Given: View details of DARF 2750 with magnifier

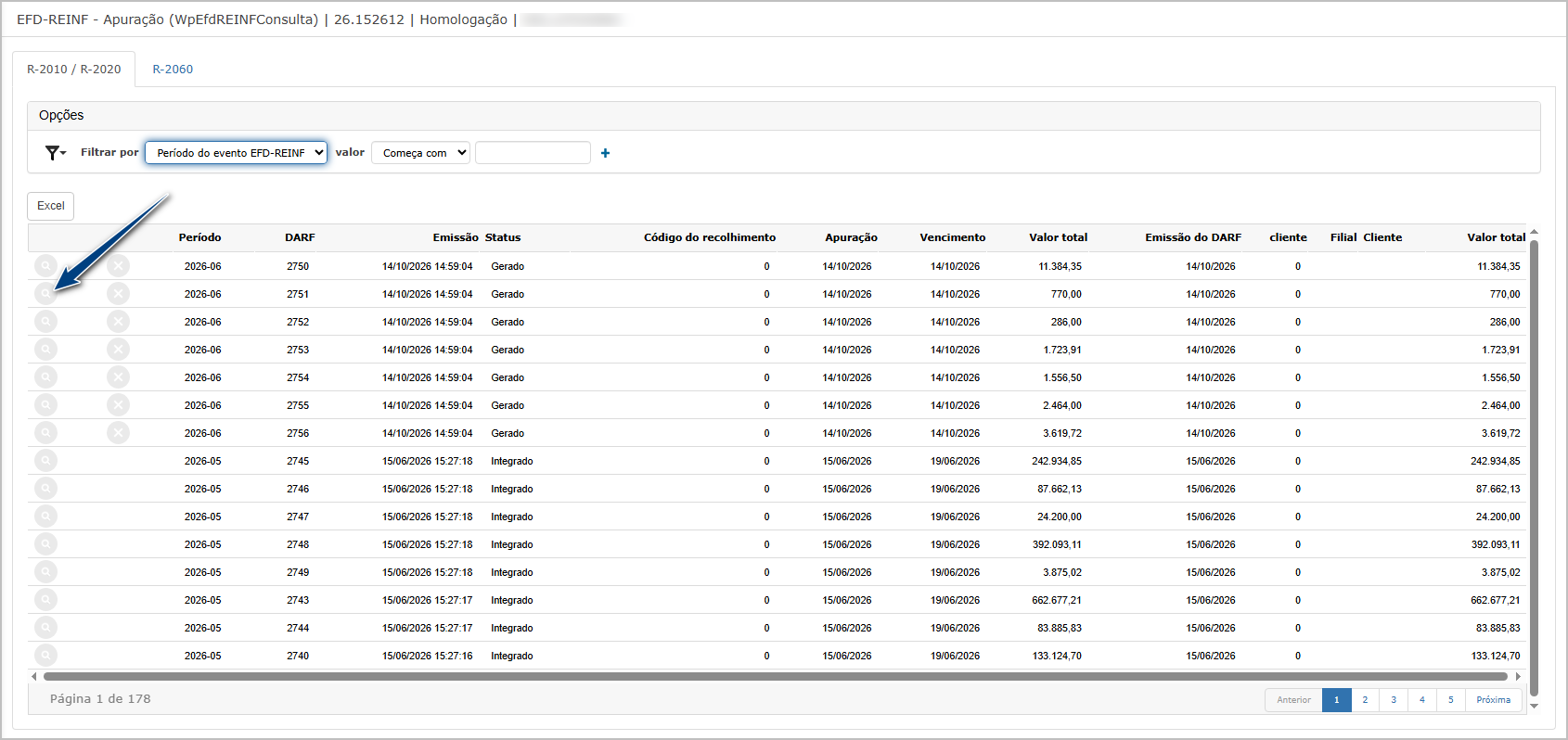Looking at the screenshot, I should [x=45, y=266].
